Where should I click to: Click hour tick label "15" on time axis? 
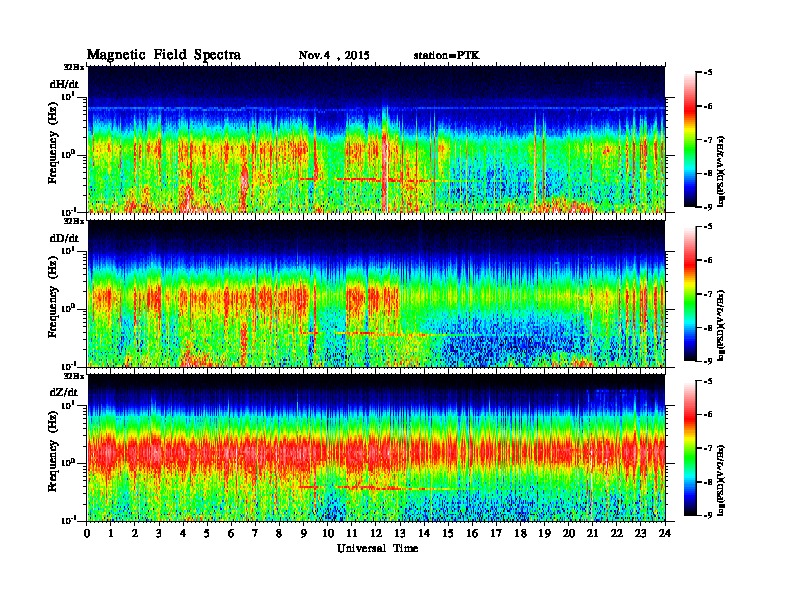coord(448,534)
